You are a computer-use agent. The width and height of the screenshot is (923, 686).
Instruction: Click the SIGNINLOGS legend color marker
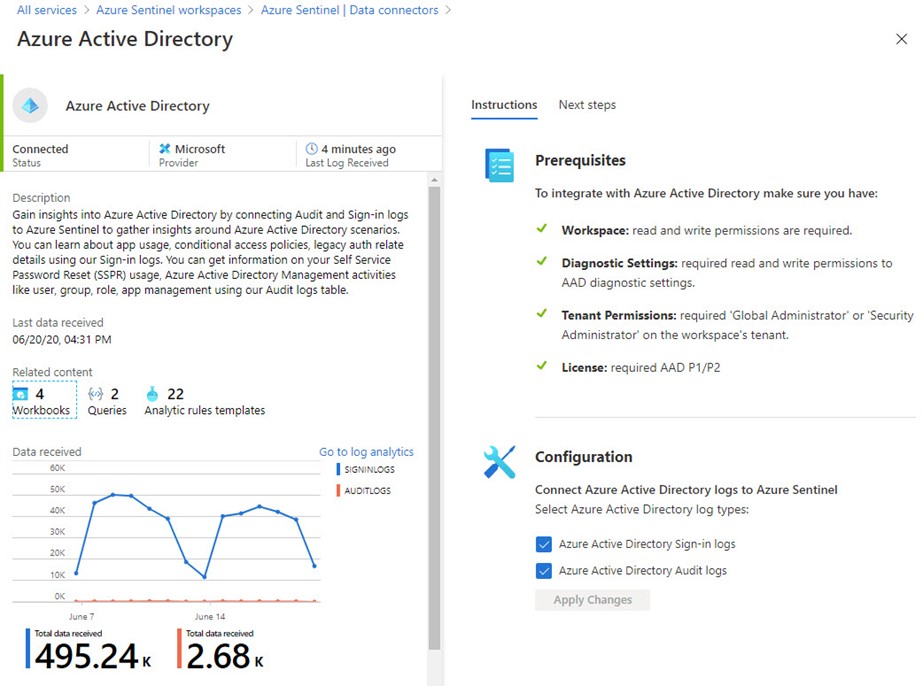(339, 469)
